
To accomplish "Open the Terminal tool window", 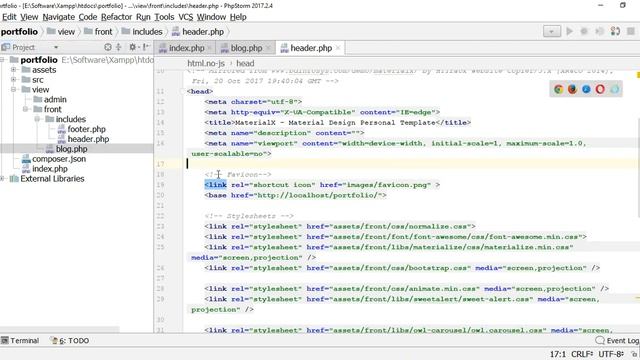I will [x=20, y=340].
